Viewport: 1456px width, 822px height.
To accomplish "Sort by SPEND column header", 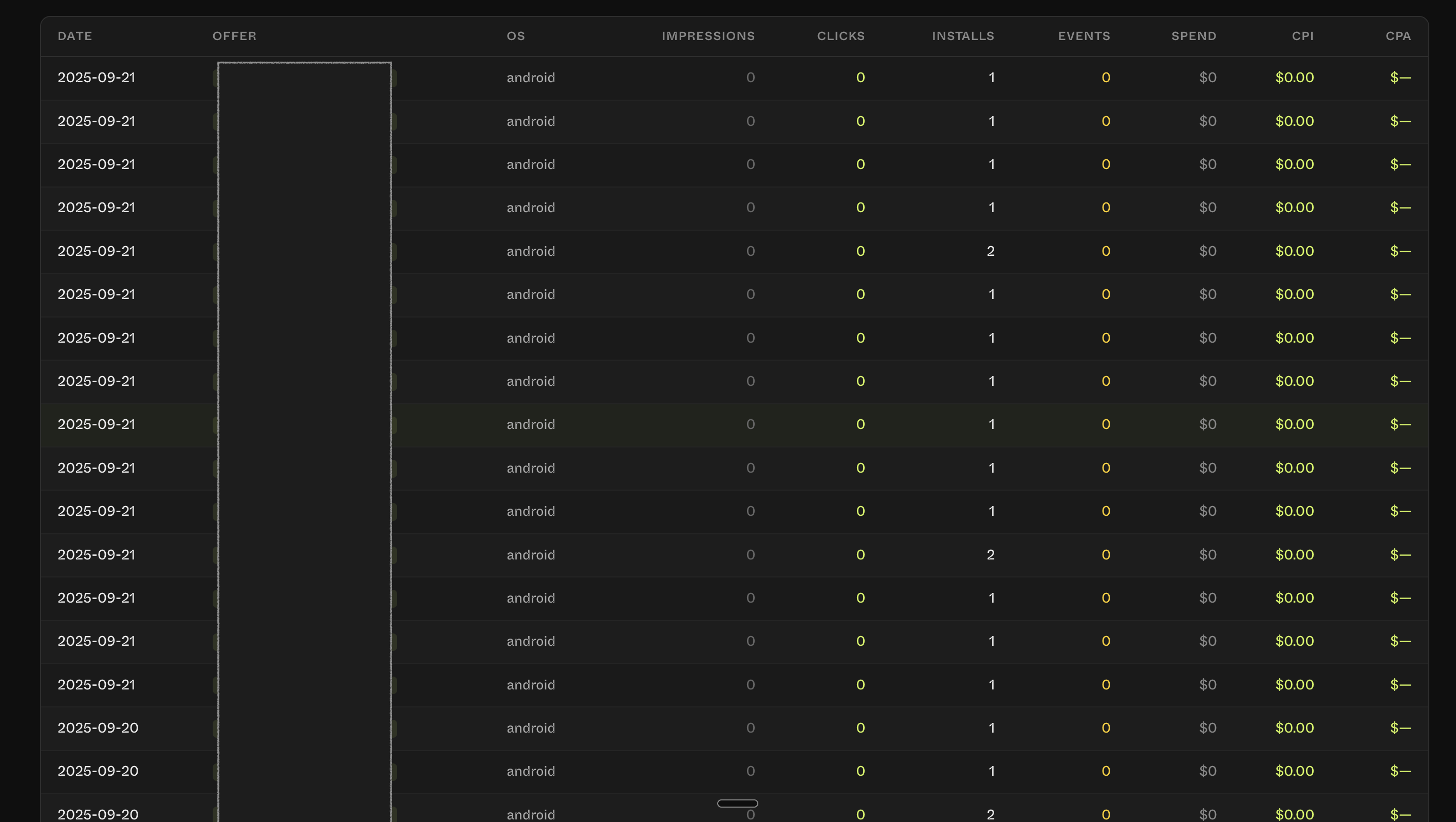I will click(1193, 36).
